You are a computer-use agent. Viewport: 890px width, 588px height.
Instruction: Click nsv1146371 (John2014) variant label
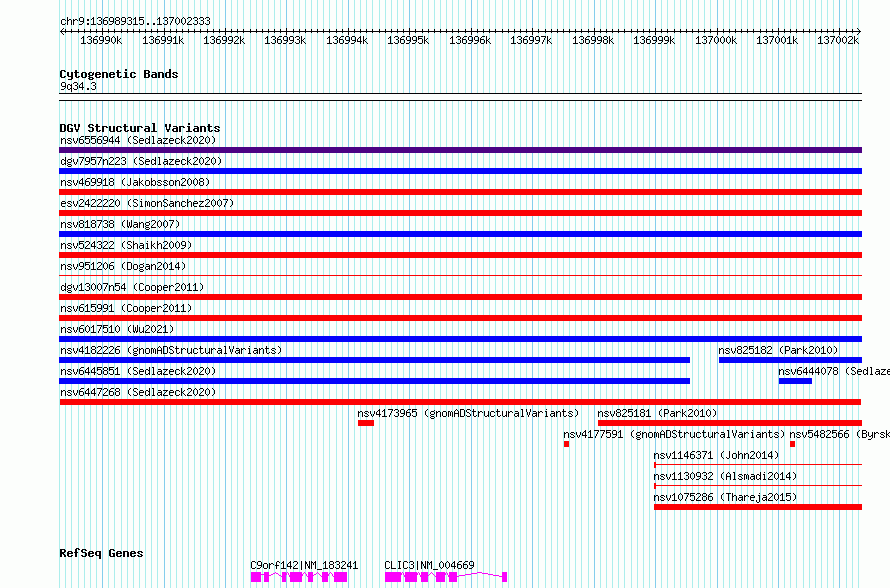pos(716,455)
